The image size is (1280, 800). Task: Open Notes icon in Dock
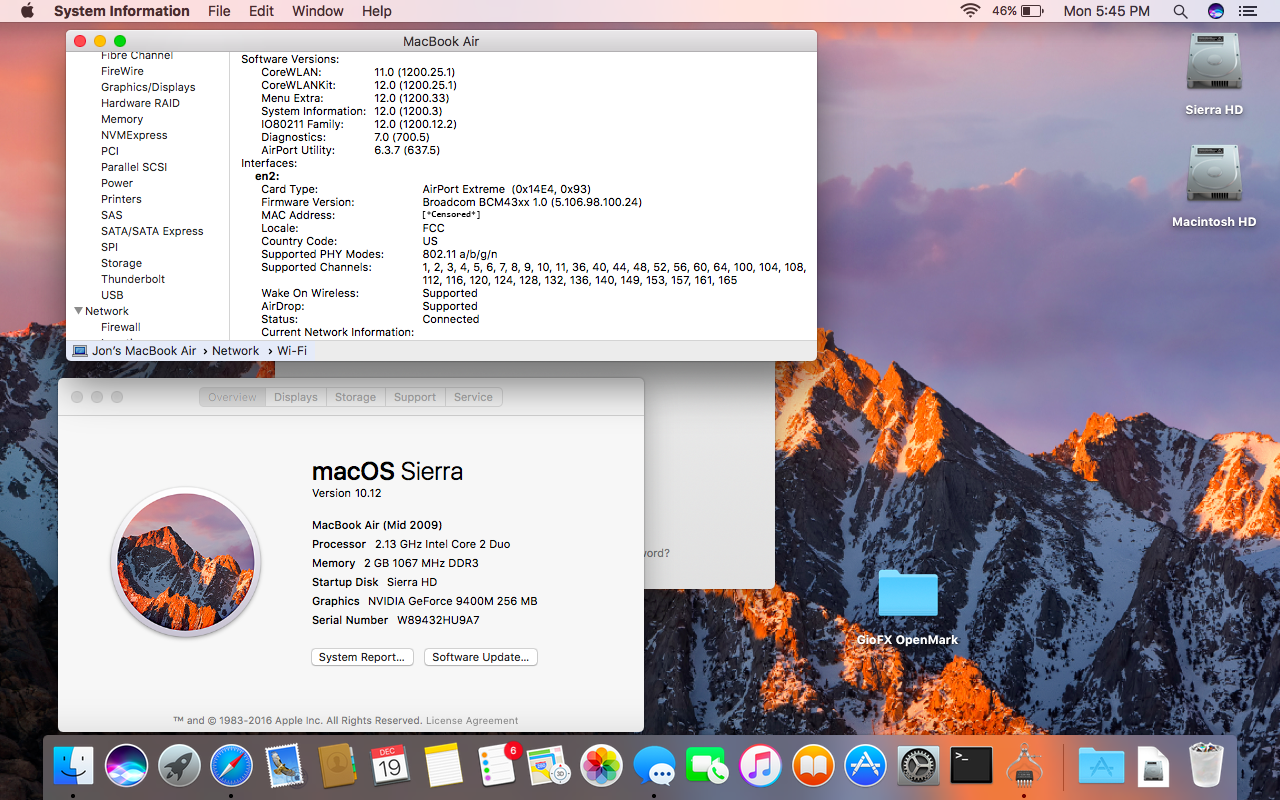[x=443, y=767]
